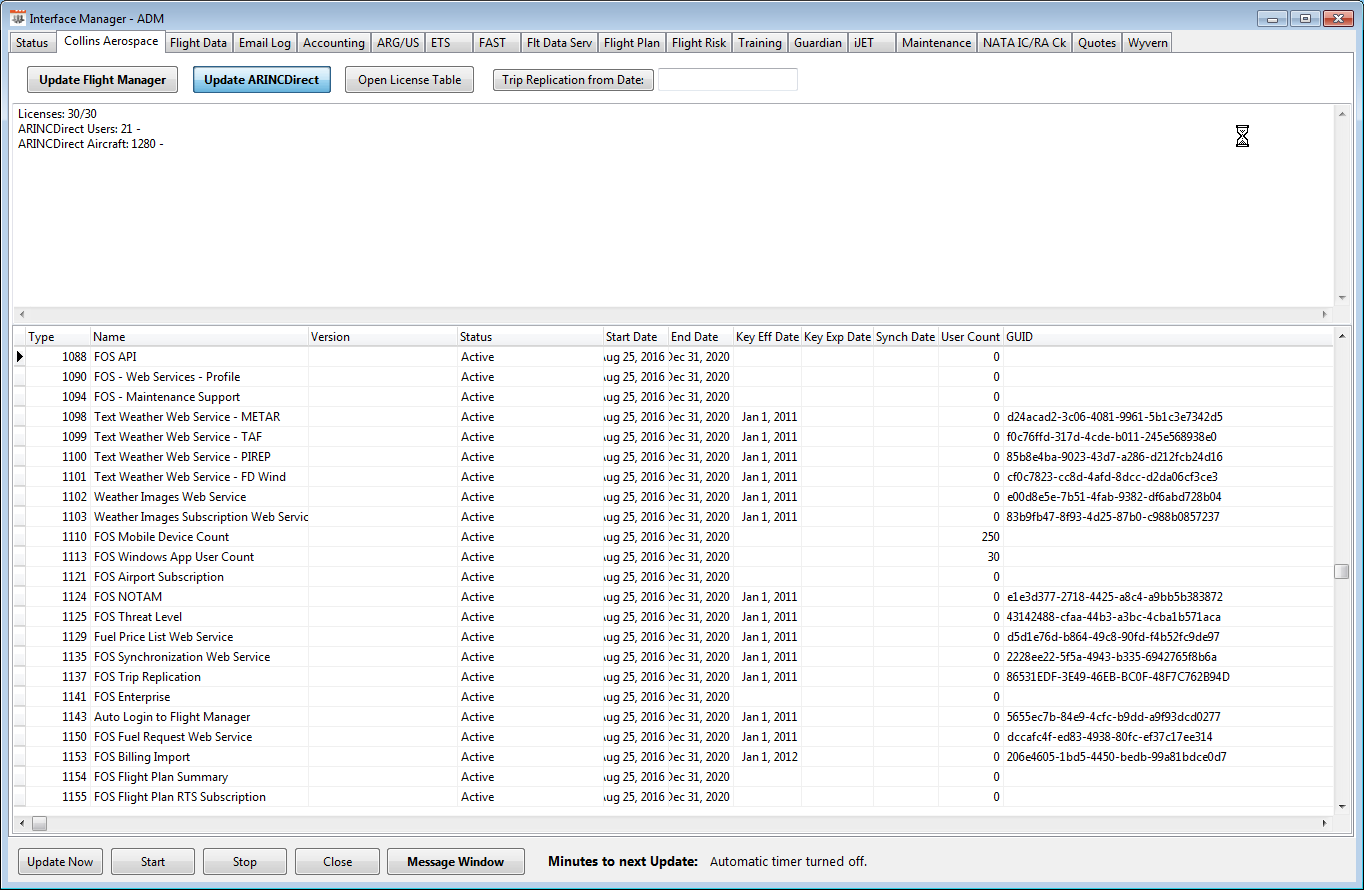Screen dimensions: 1364x890
Task: Sort by the End Date column header
Action: pyautogui.click(x=700, y=337)
